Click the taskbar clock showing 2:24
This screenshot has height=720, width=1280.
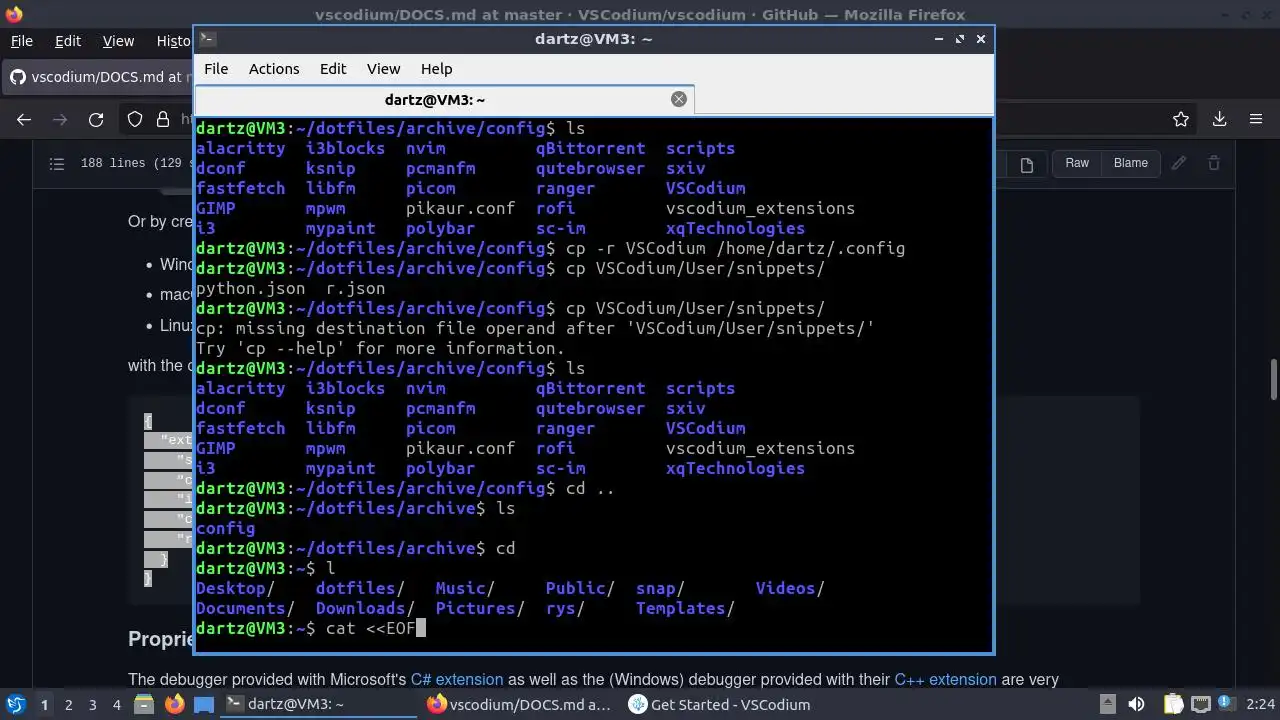[1261, 704]
